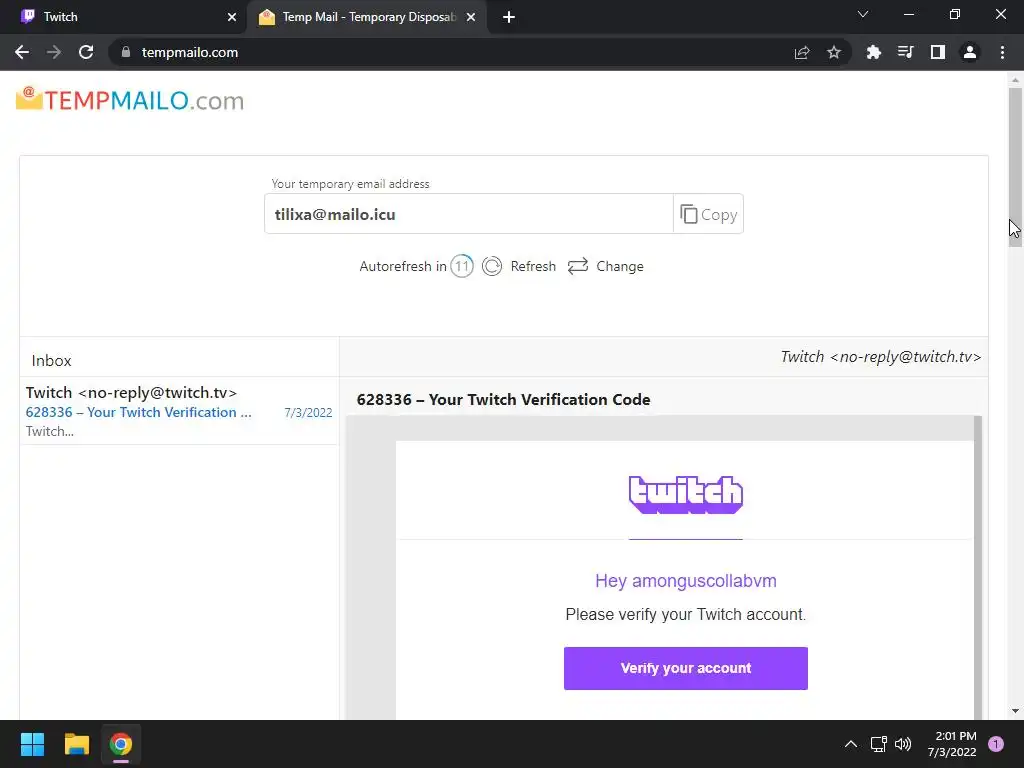
Task: Open the media controls icon
Action: pyautogui.click(x=905, y=52)
